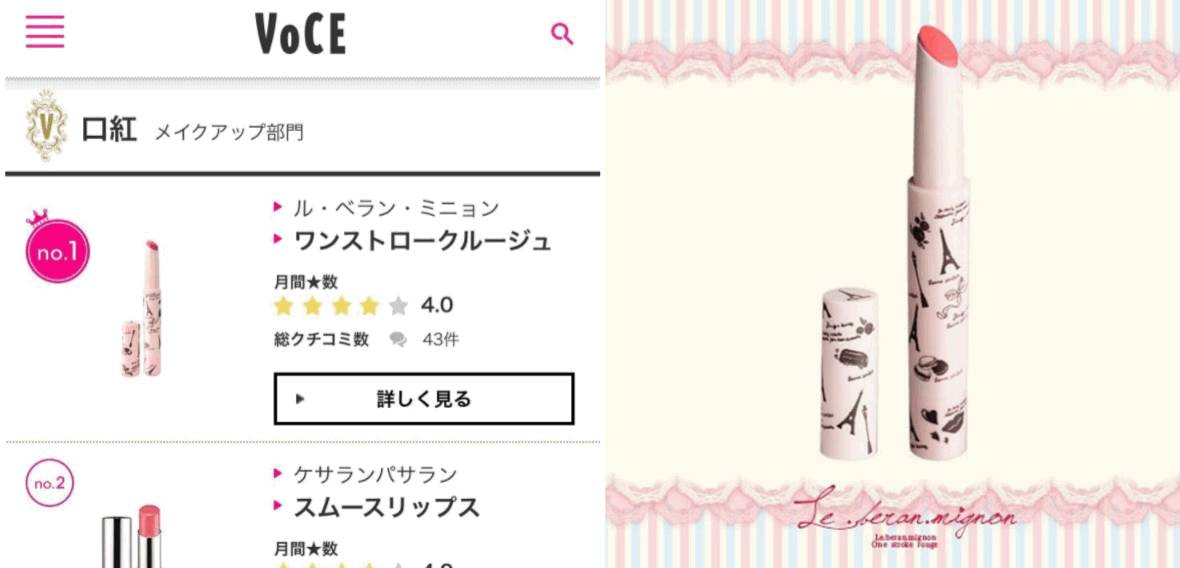Click the no.2 silver lipstick thumbnail
The height and width of the screenshot is (568, 1180).
point(132,536)
